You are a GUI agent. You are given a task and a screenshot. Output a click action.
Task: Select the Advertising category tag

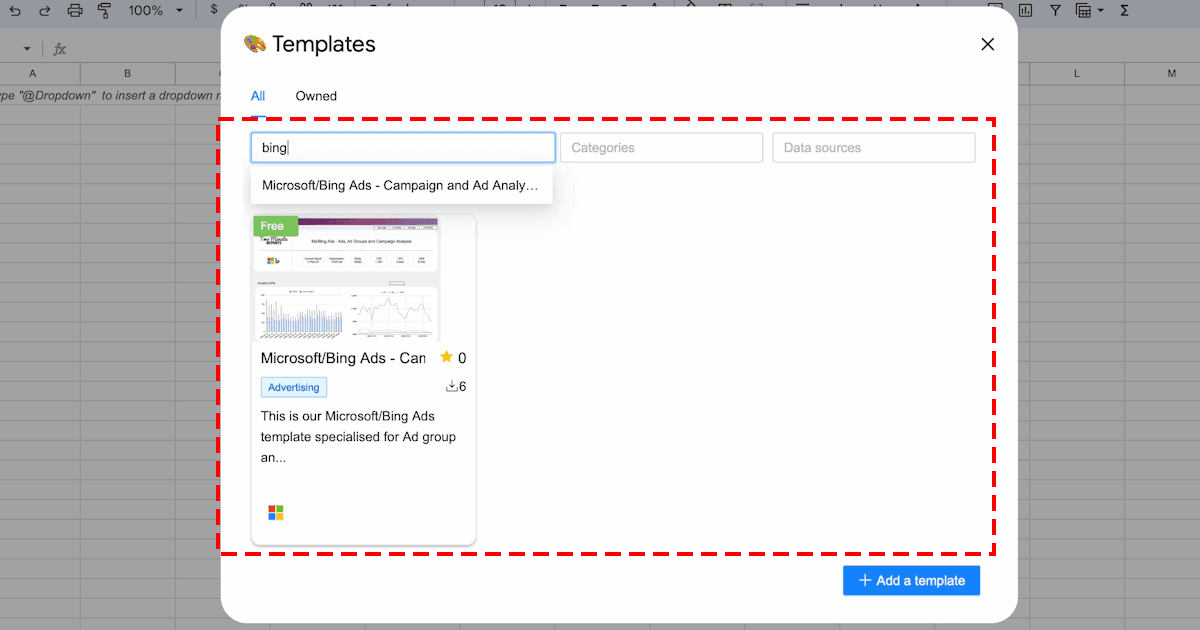click(x=294, y=387)
